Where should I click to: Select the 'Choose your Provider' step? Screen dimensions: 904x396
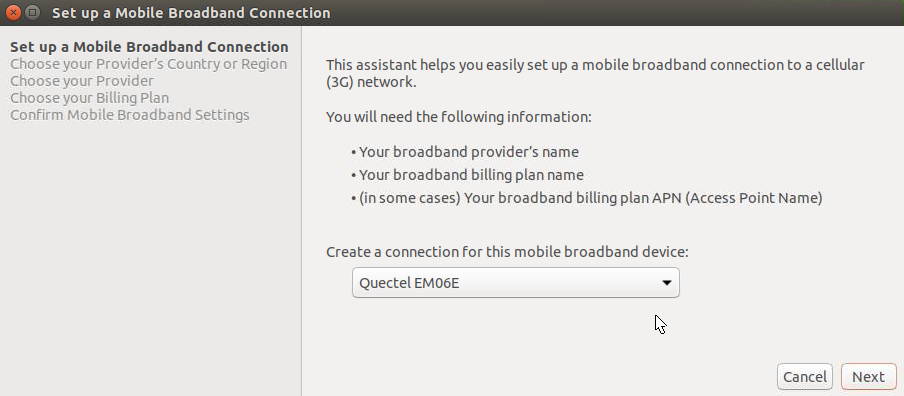click(x=82, y=81)
